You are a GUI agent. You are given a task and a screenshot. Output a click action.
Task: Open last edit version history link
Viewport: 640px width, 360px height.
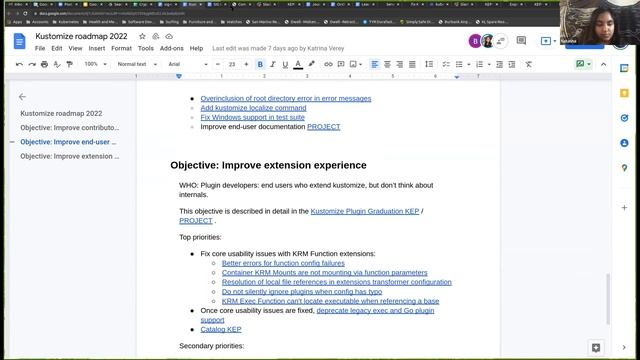(278, 48)
